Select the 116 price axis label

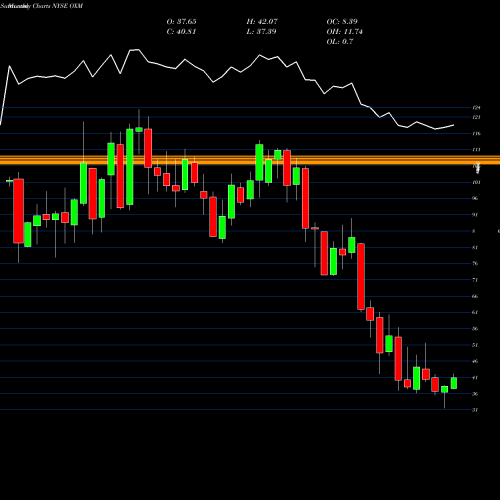476,133
